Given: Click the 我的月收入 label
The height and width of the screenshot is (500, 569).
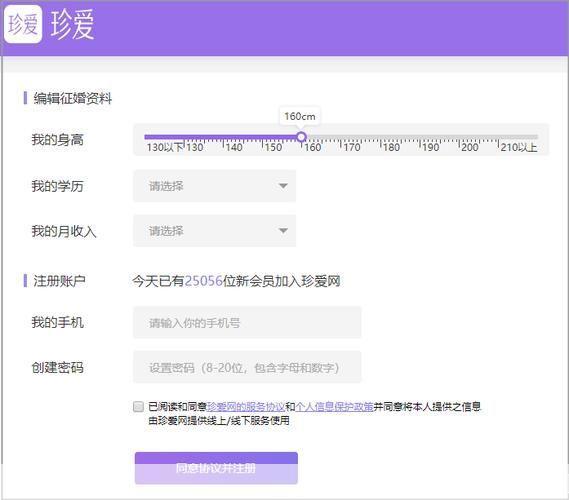Looking at the screenshot, I should (x=64, y=231).
